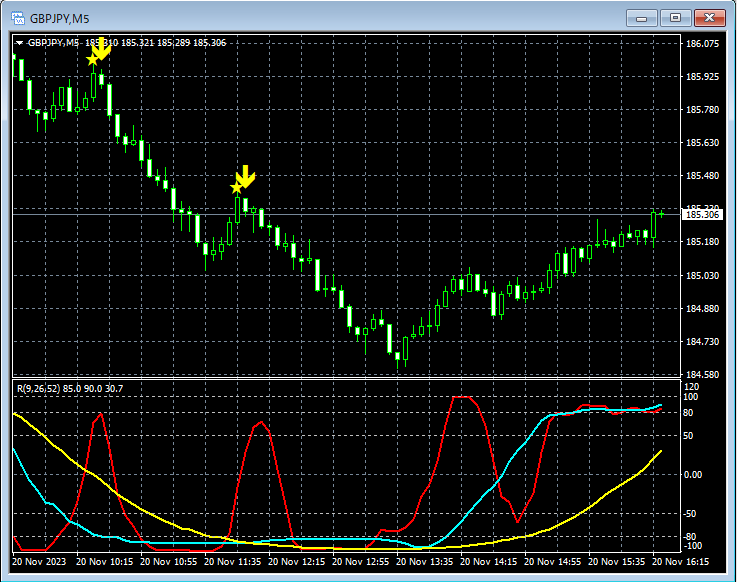Click indicator scale level 50
The width and height of the screenshot is (738, 582).
(x=688, y=436)
